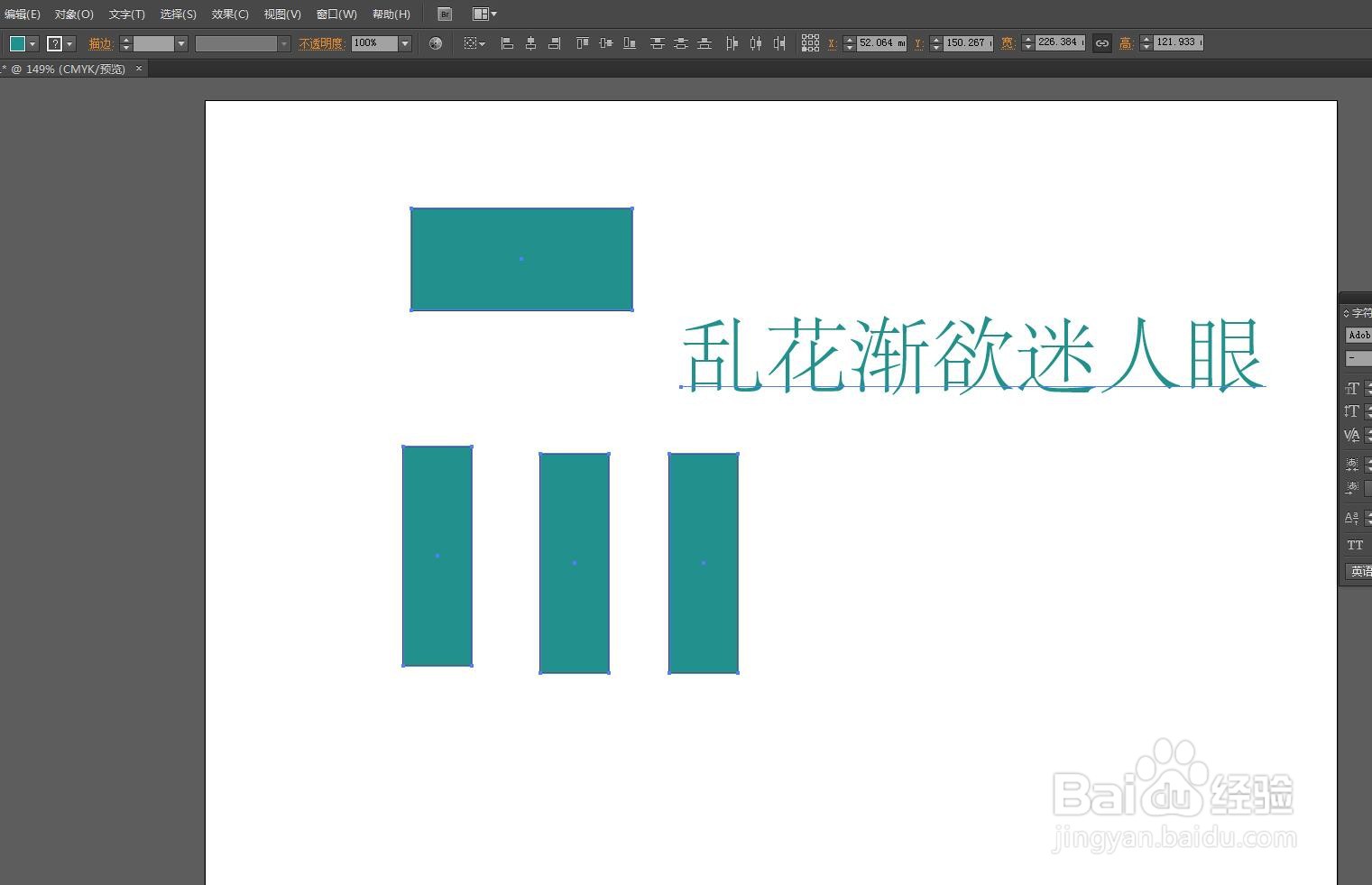The height and width of the screenshot is (885, 1372).
Task: Click horizontal align right icon
Action: point(554,42)
